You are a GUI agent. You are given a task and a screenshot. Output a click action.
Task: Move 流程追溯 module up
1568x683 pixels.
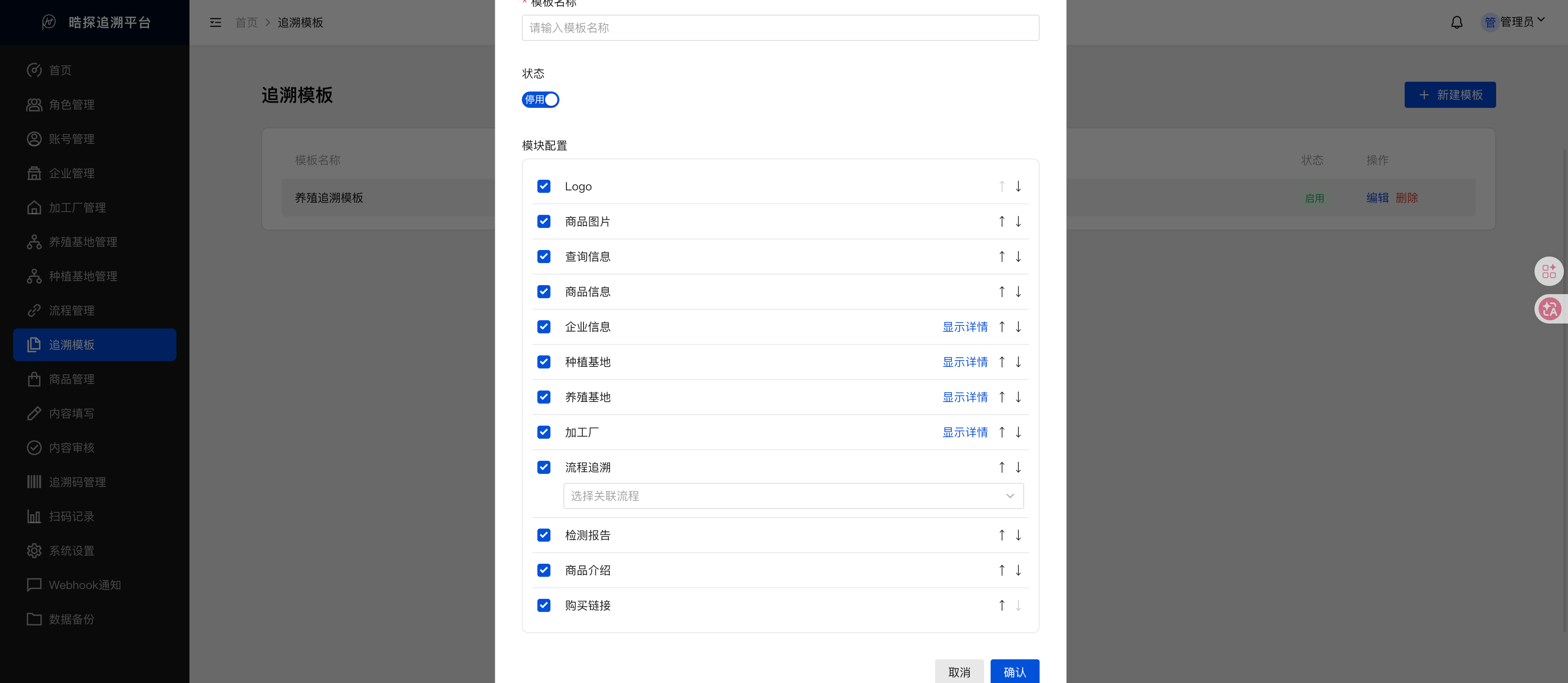tap(1001, 467)
